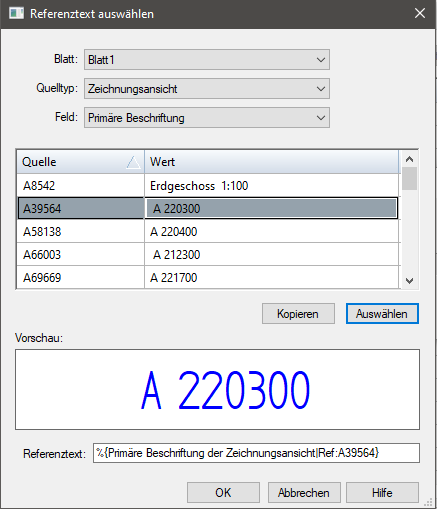This screenshot has width=437, height=509.
Task: Toggle the sort triangle in Quelle header
Action: (133, 162)
